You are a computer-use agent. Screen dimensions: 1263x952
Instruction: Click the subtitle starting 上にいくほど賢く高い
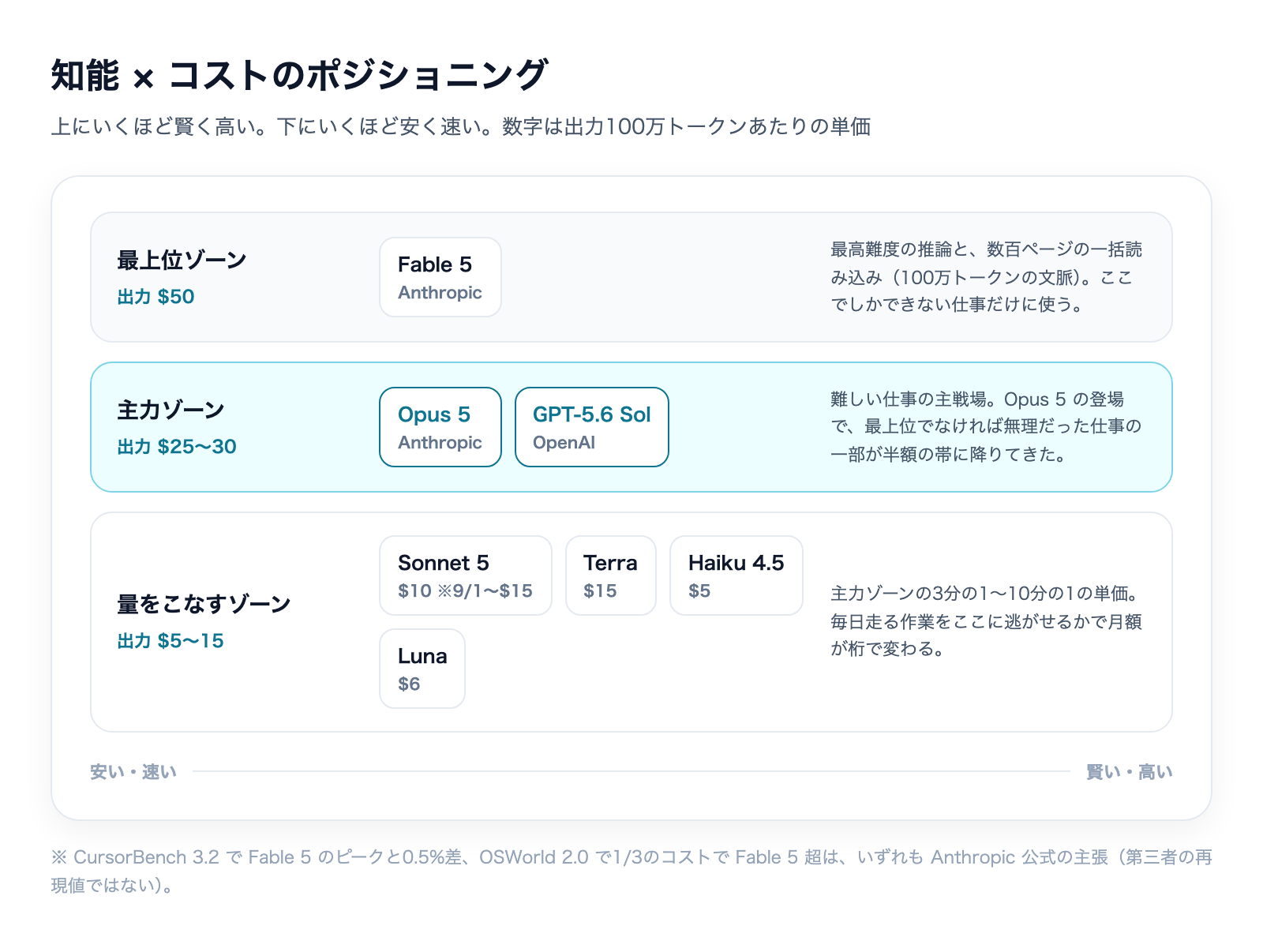(x=461, y=126)
